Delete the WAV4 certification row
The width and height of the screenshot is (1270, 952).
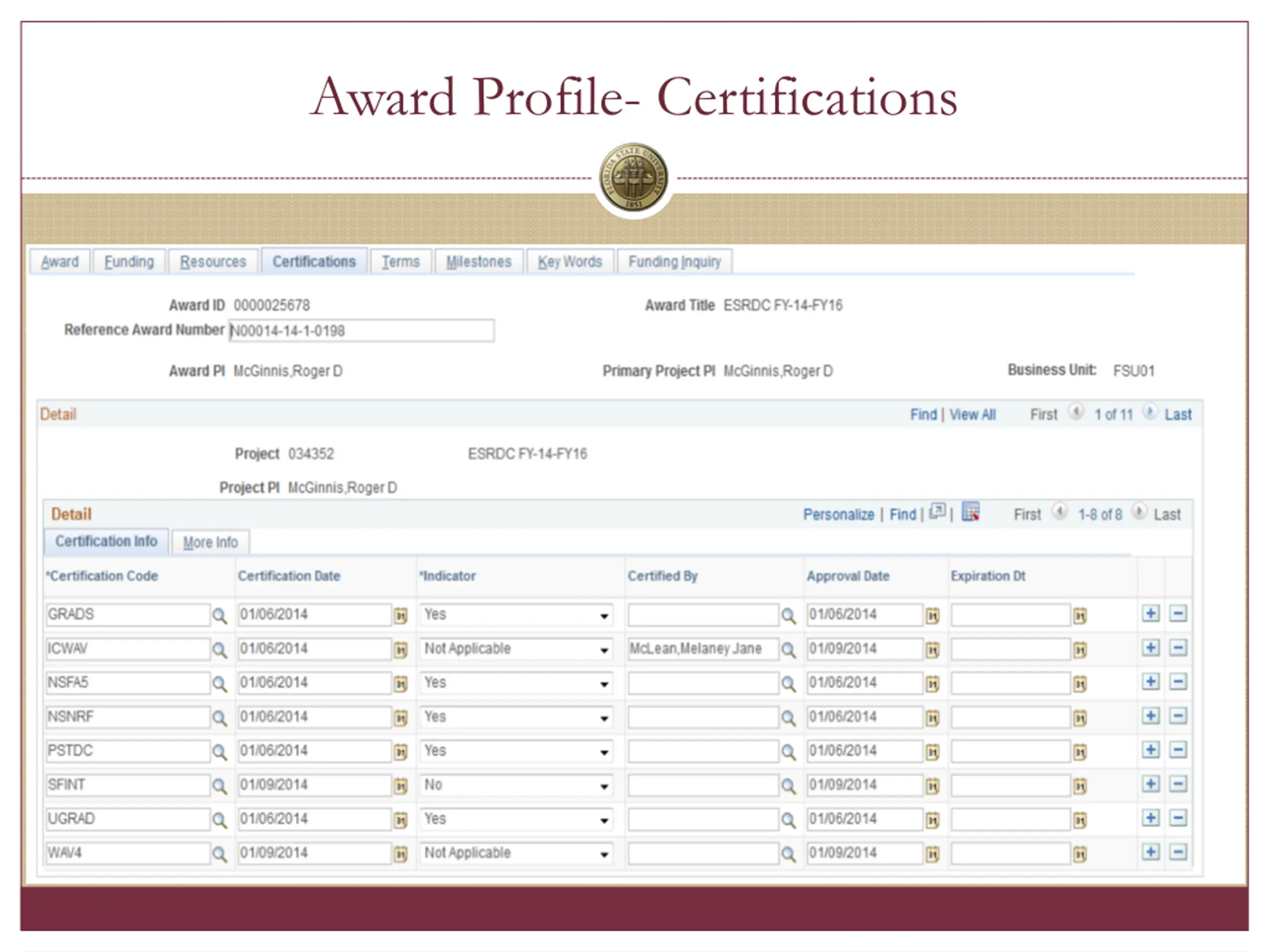[x=1178, y=852]
